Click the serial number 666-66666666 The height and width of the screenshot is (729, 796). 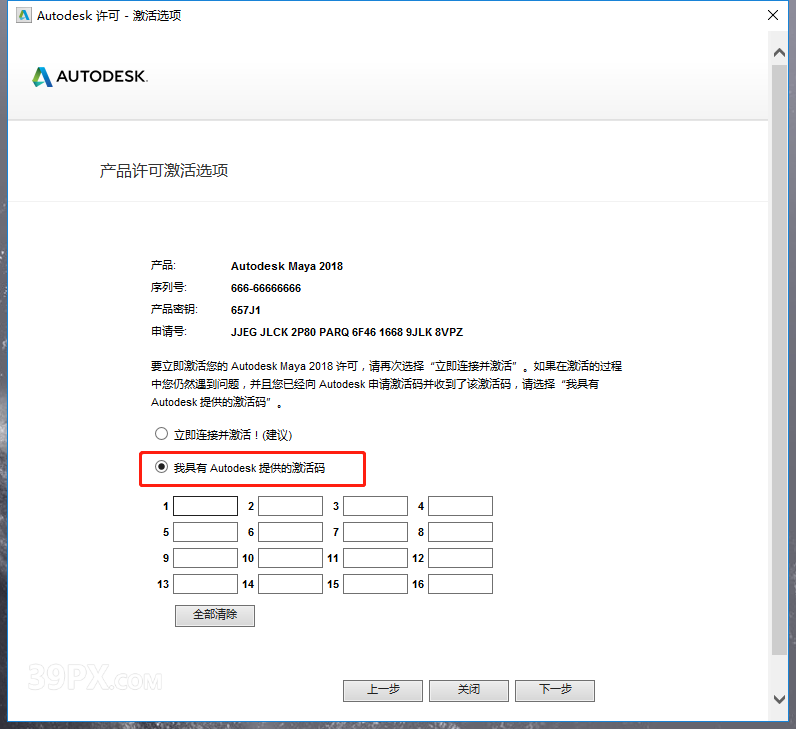266,288
